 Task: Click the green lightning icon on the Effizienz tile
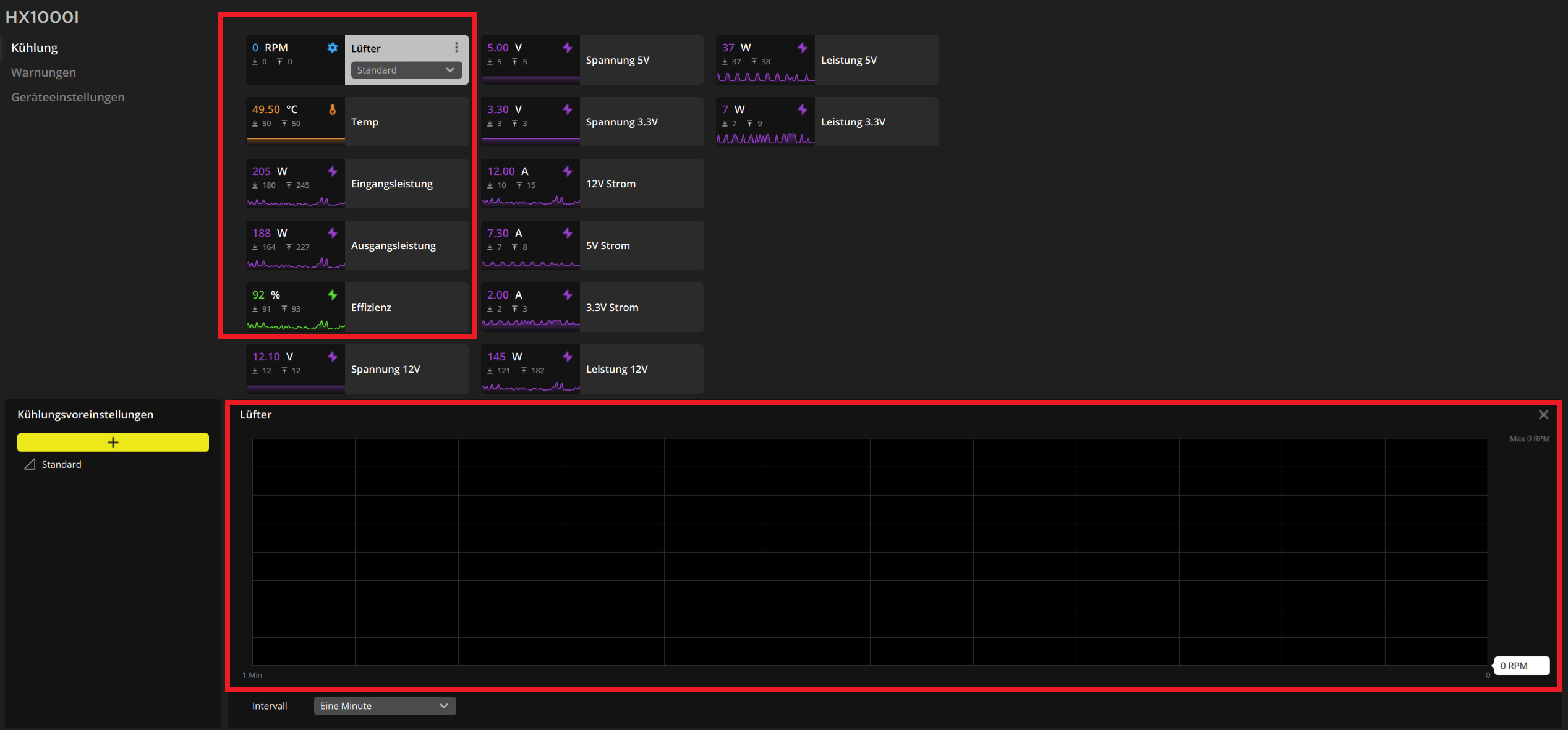(333, 295)
